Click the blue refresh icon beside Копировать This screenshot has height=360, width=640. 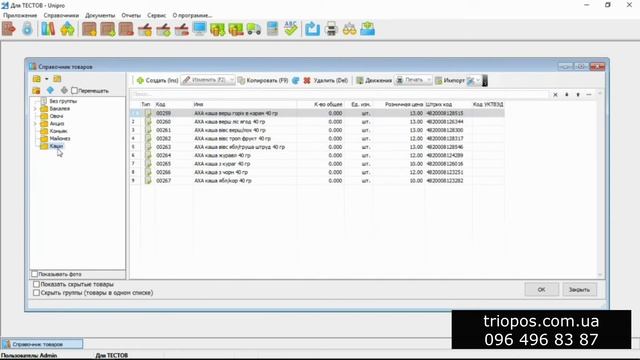(296, 80)
